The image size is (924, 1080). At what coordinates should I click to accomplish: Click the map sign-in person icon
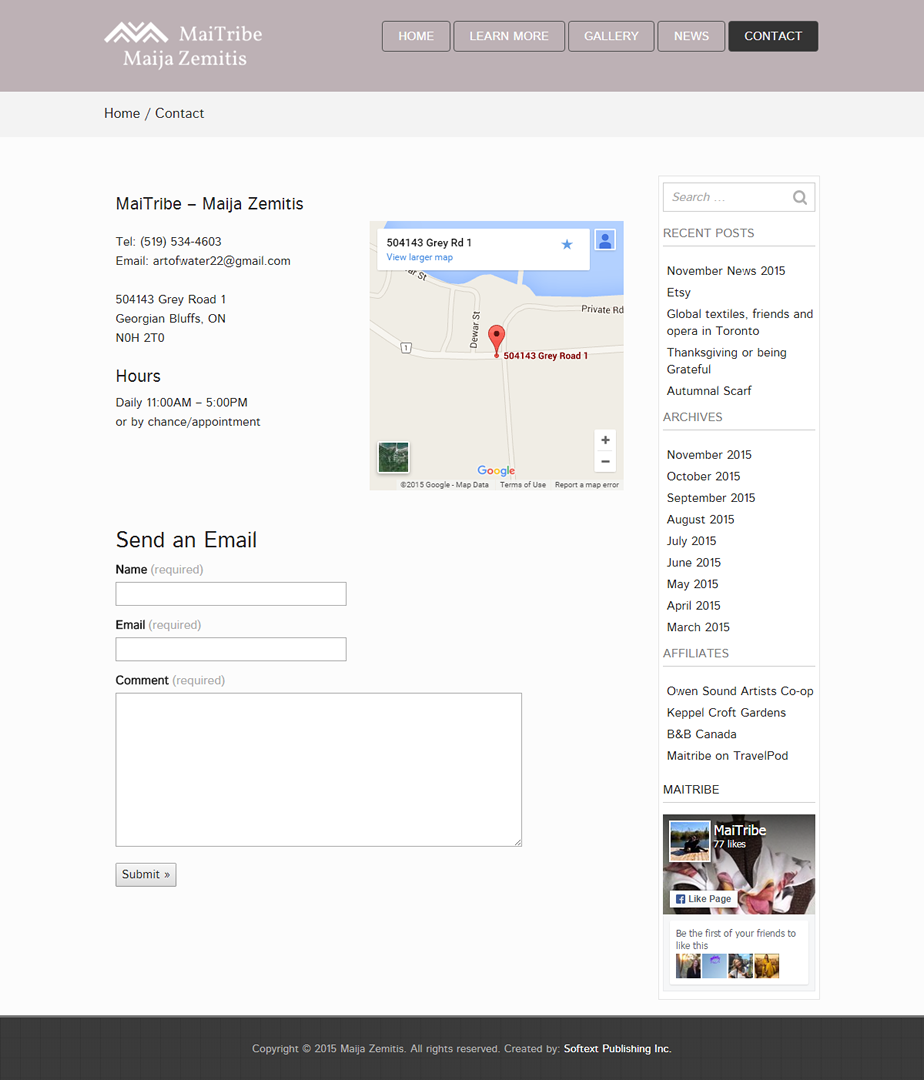click(x=605, y=240)
